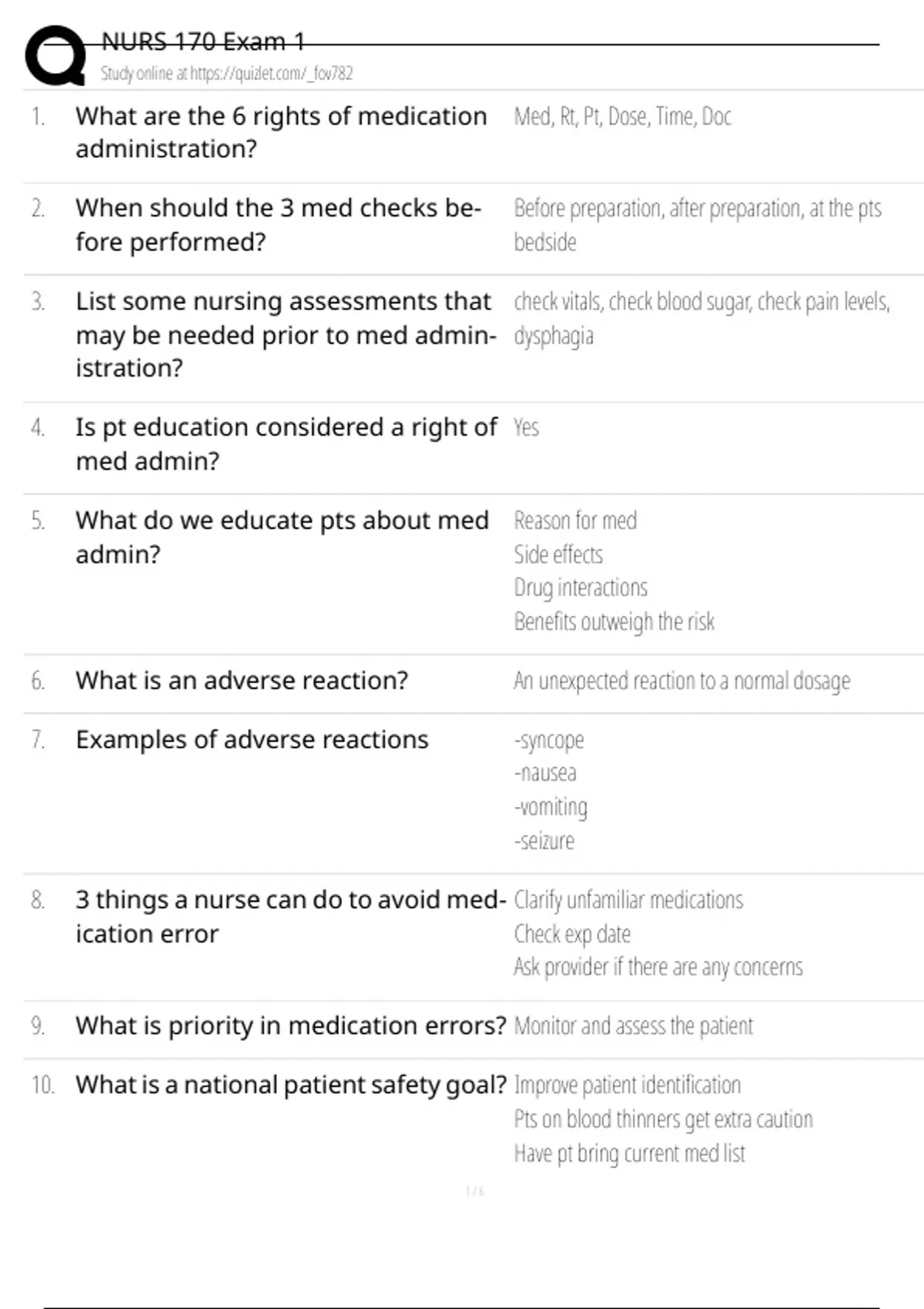Select question 1 about six medication rights
Image resolution: width=924 pixels, height=1309 pixels.
pos(281,132)
